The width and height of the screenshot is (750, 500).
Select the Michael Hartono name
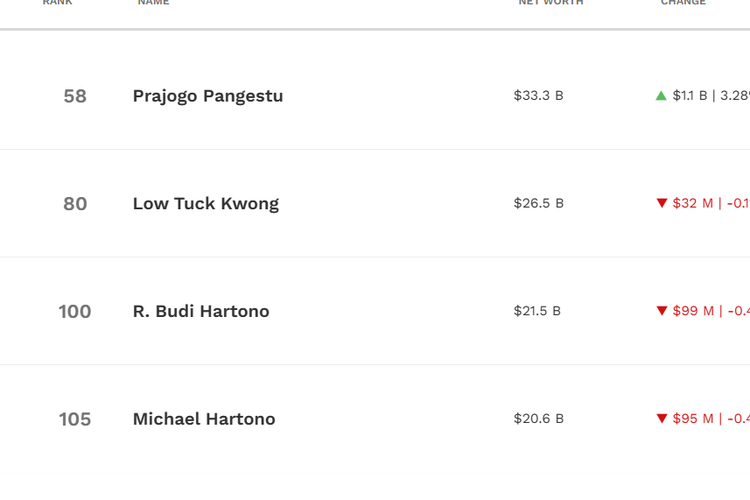[204, 419]
